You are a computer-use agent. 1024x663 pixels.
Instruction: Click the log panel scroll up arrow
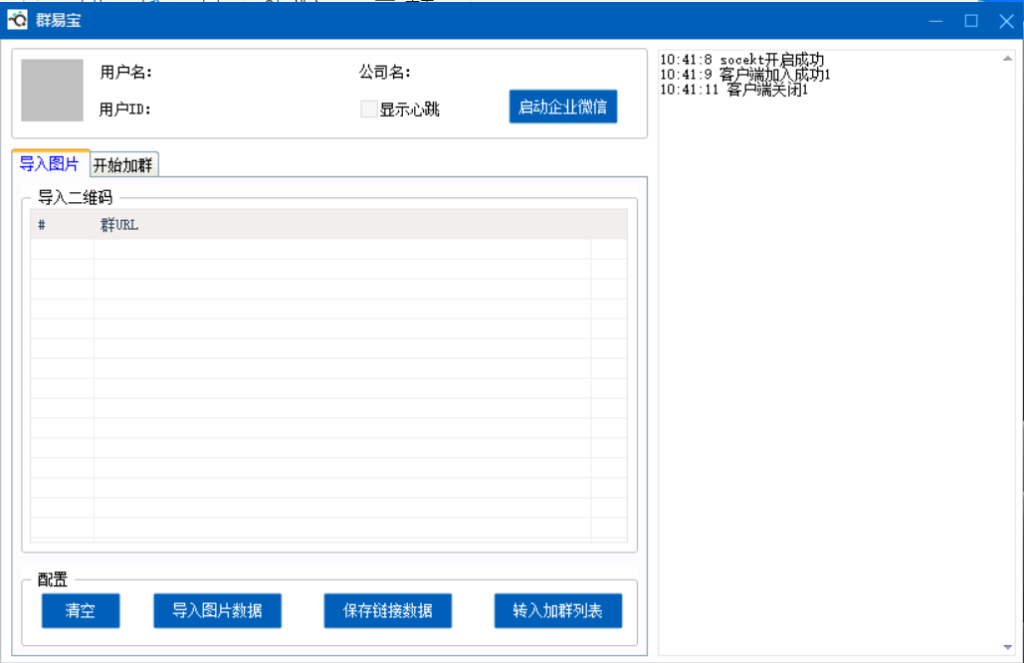point(1007,58)
